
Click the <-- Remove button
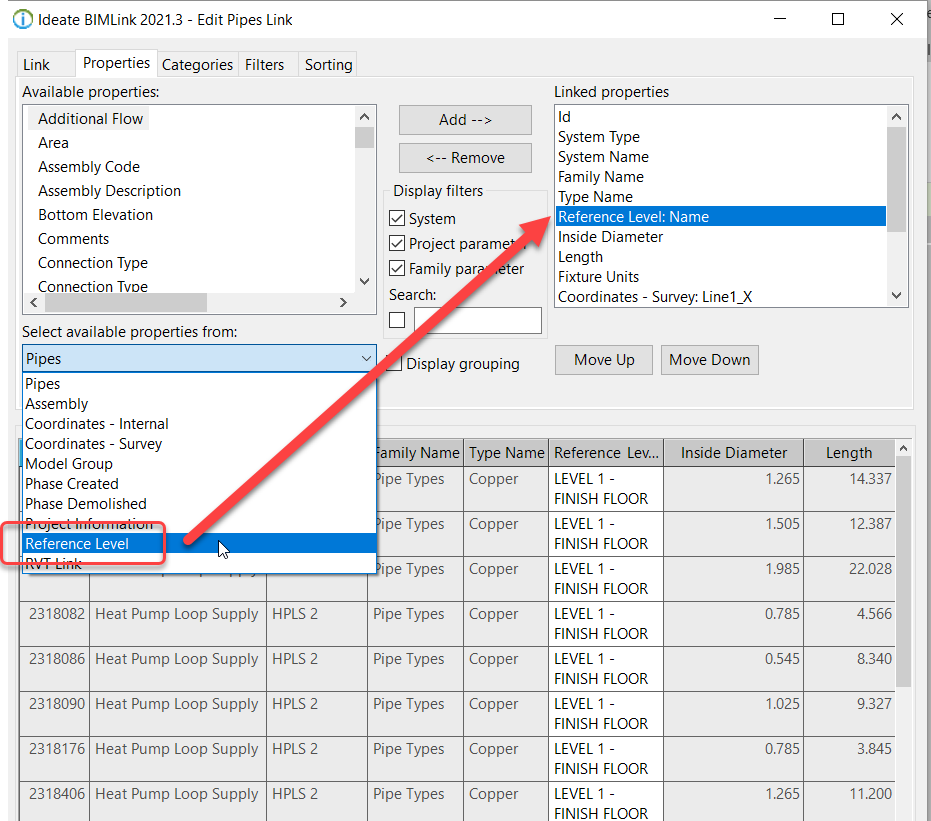[x=464, y=158]
